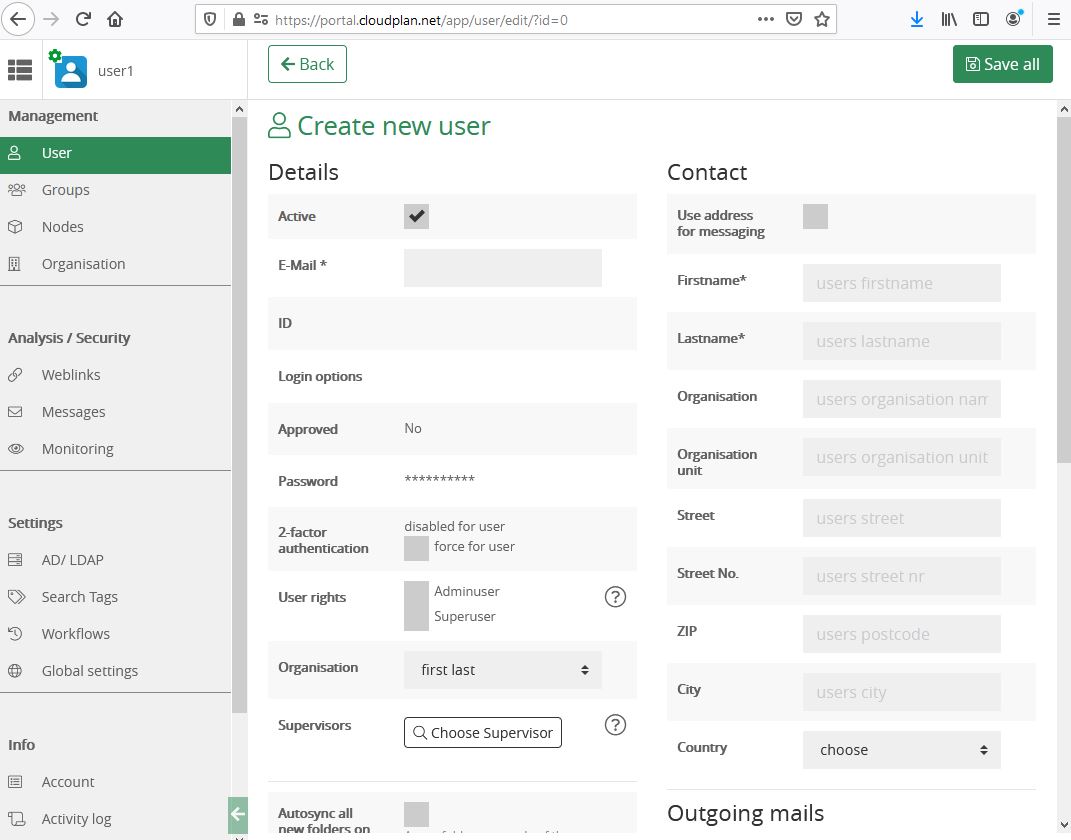Enable force 2-factor authentication for user
This screenshot has height=840, width=1071.
(x=416, y=546)
